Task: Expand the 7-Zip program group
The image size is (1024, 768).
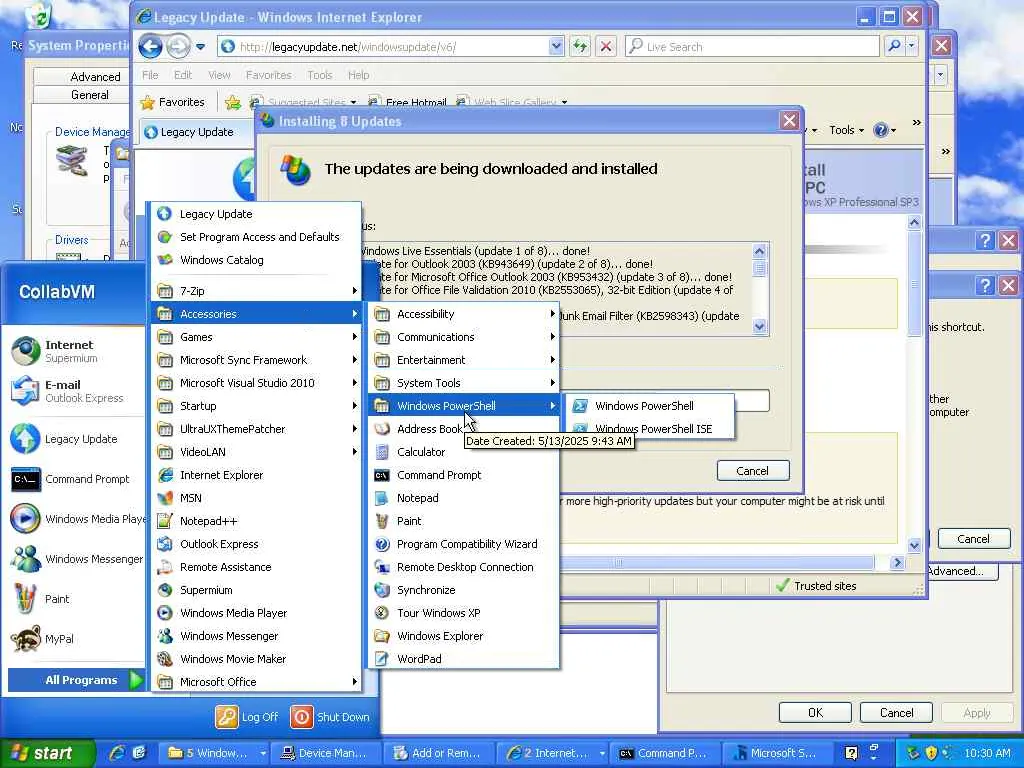Action: click(257, 291)
